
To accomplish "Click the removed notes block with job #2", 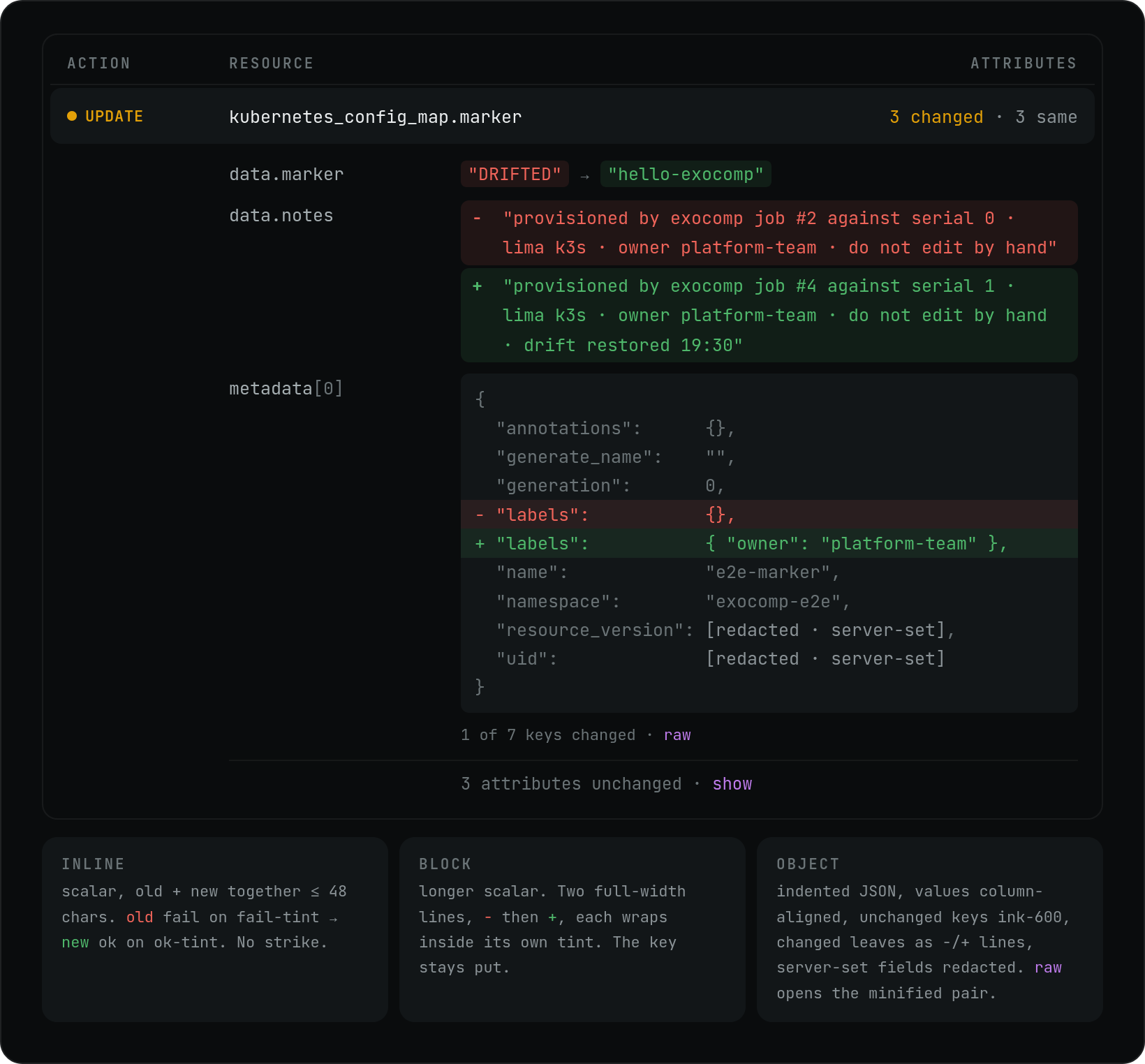I will (x=769, y=233).
